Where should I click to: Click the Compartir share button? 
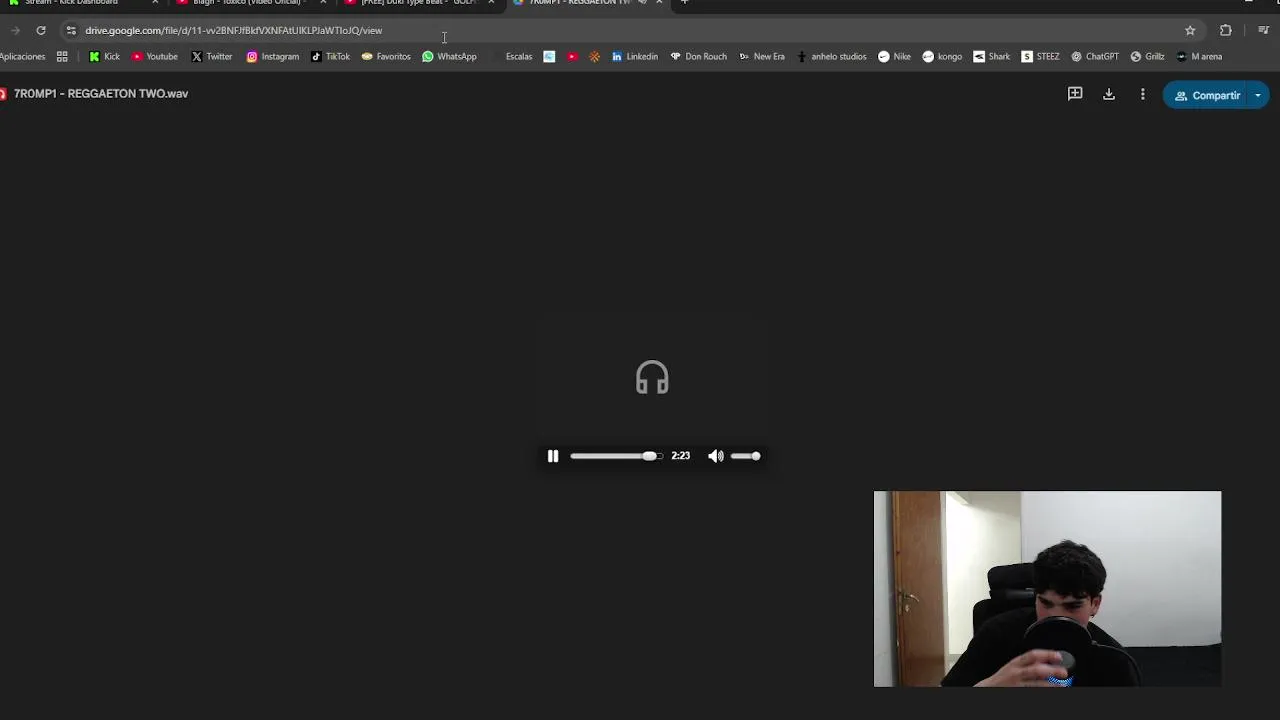click(1206, 95)
